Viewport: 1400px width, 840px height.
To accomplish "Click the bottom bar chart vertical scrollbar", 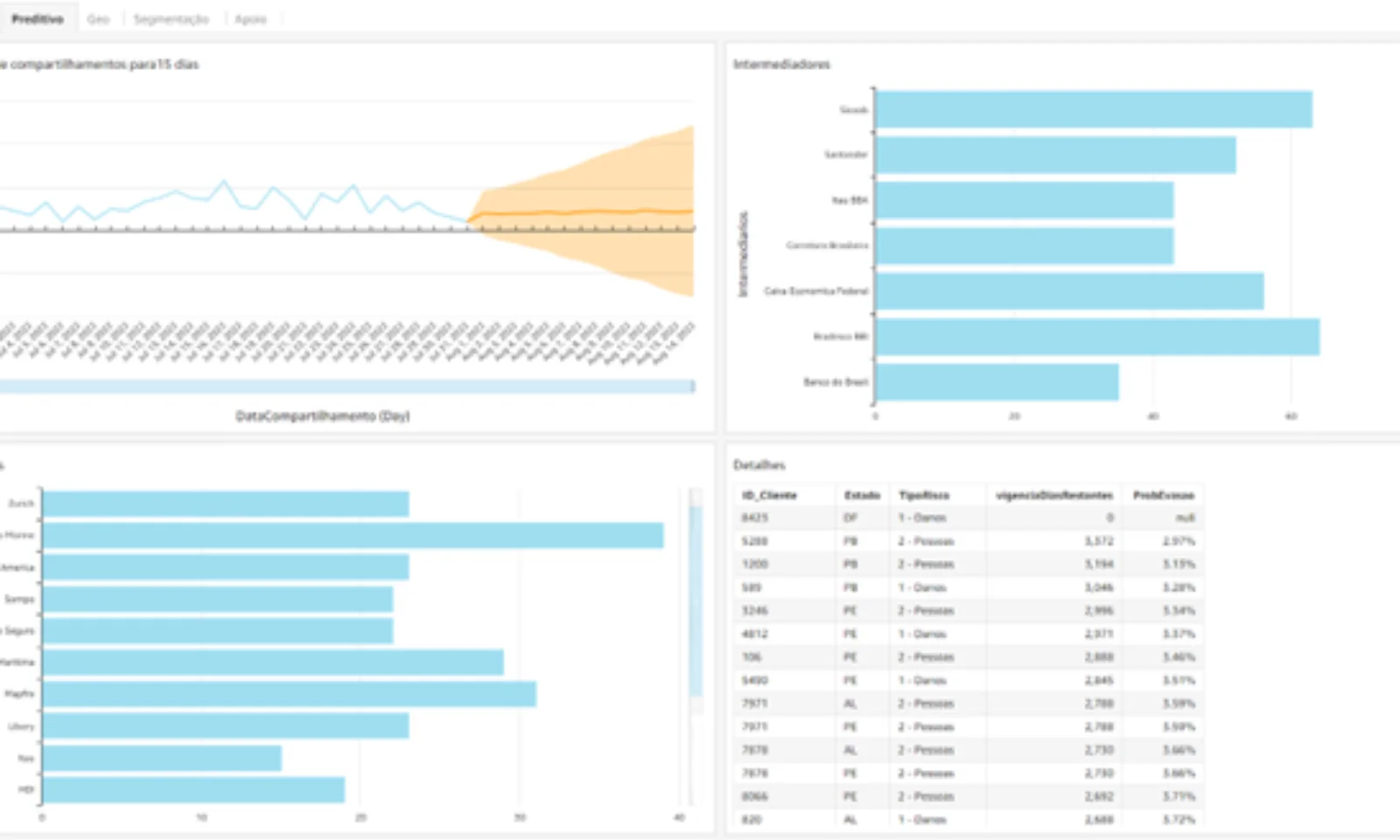I will [696, 599].
